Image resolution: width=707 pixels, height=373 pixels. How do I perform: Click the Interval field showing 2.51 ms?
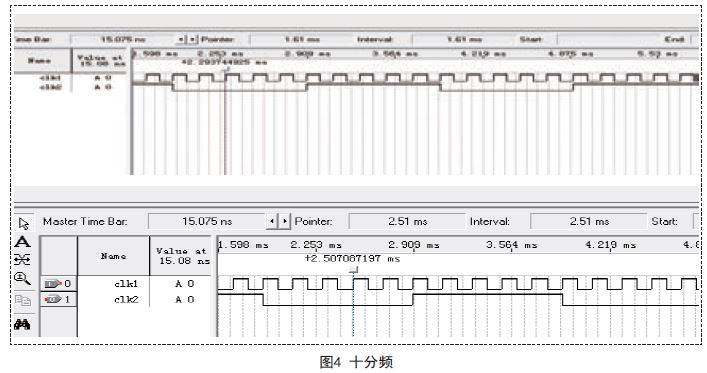pos(588,221)
